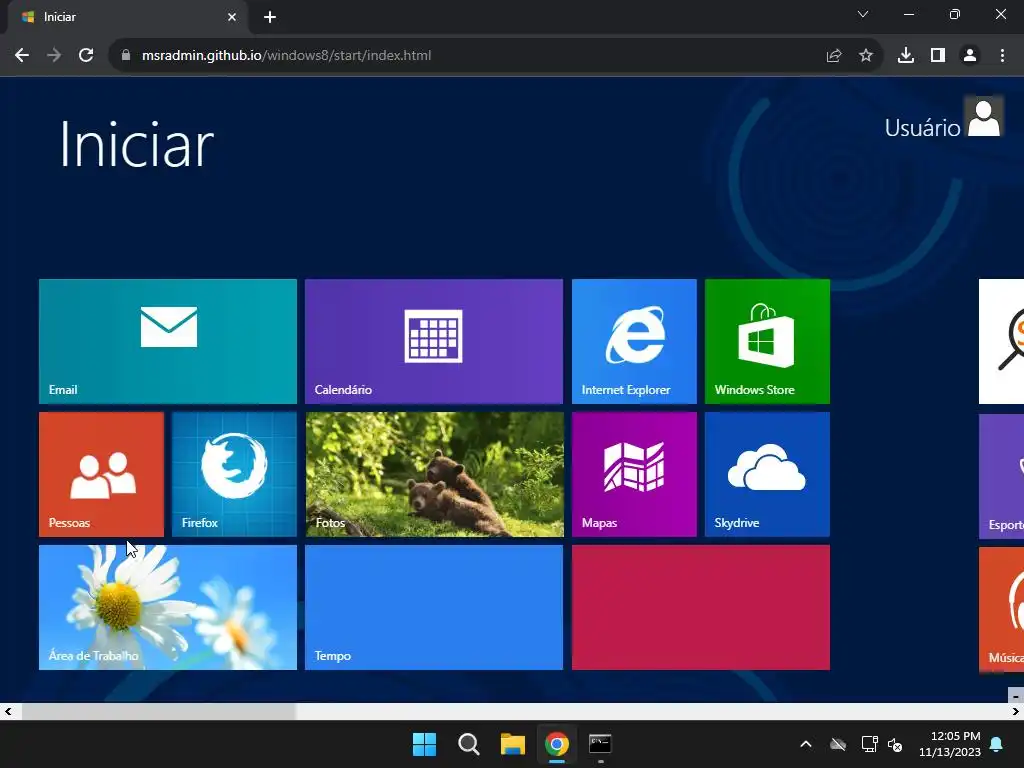
Task: Open the Música tile
Action: click(1002, 610)
